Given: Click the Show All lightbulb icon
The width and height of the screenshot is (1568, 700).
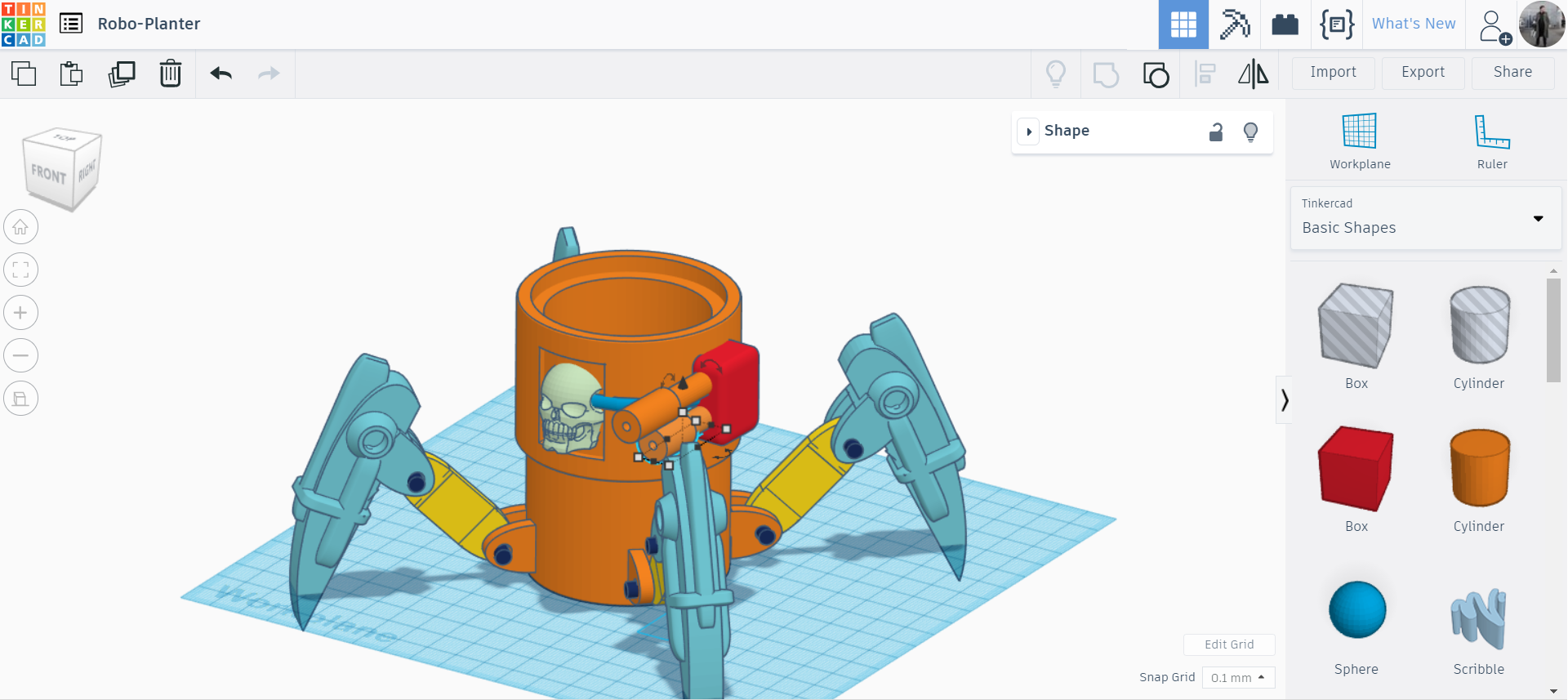Looking at the screenshot, I should tap(1056, 74).
